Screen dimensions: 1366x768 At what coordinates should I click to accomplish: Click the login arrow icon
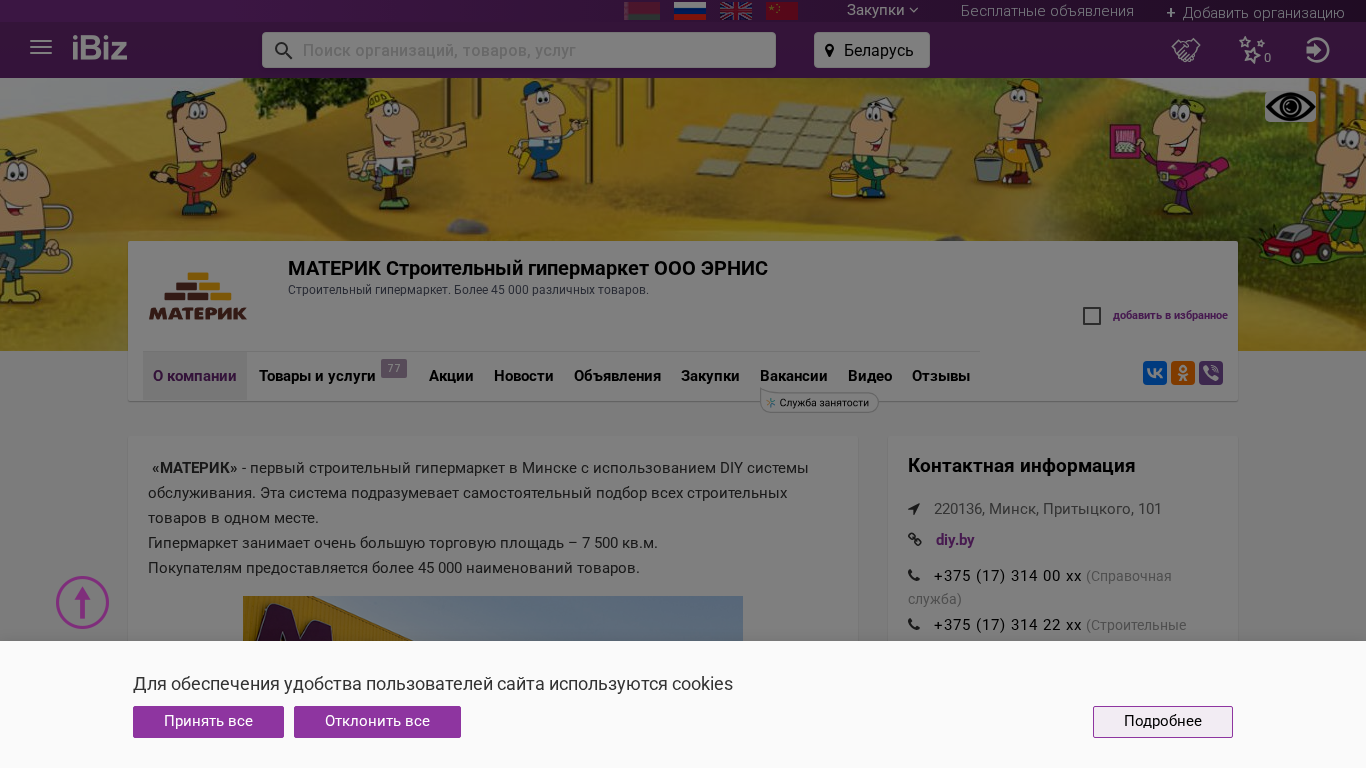(x=1318, y=50)
